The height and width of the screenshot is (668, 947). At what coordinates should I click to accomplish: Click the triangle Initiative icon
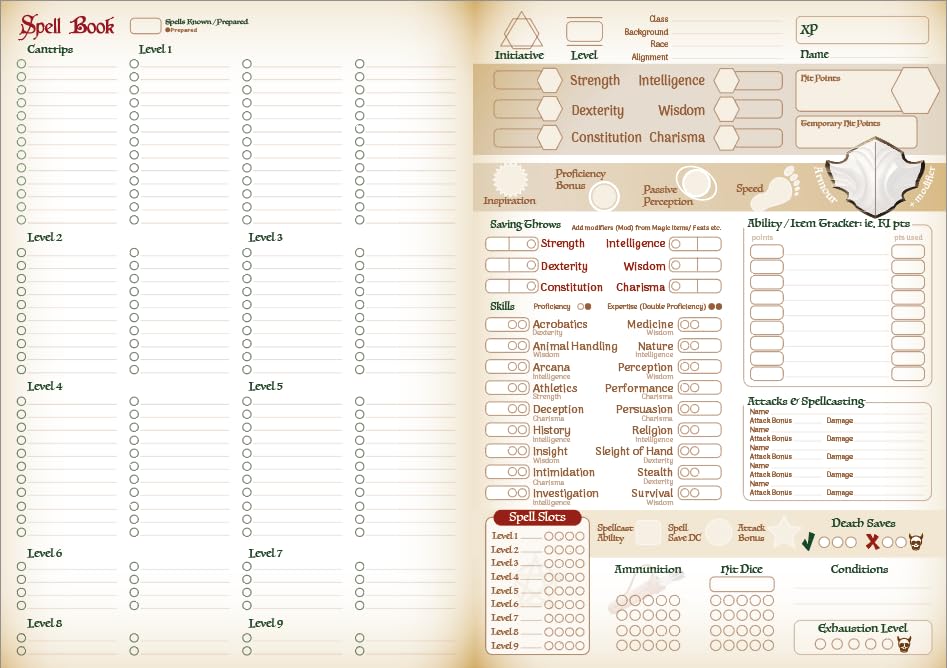coord(520,30)
